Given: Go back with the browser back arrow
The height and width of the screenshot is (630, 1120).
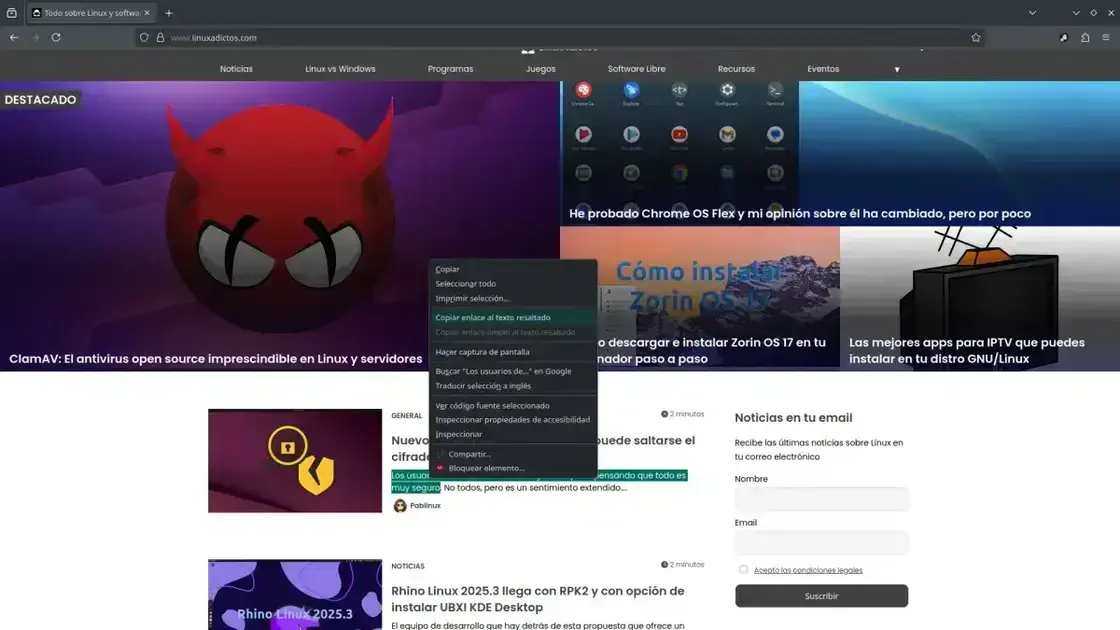Looking at the screenshot, I should tap(14, 37).
